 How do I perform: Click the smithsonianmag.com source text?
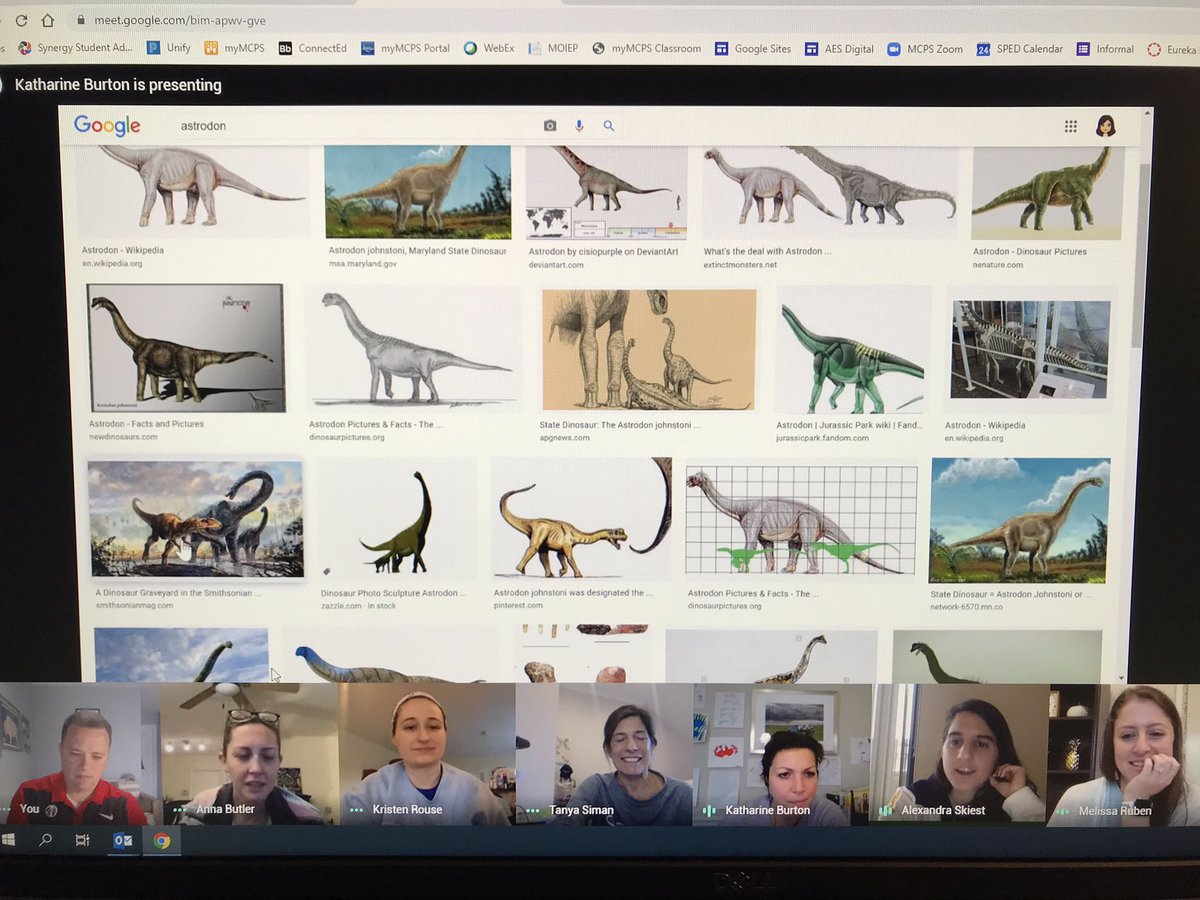(134, 605)
